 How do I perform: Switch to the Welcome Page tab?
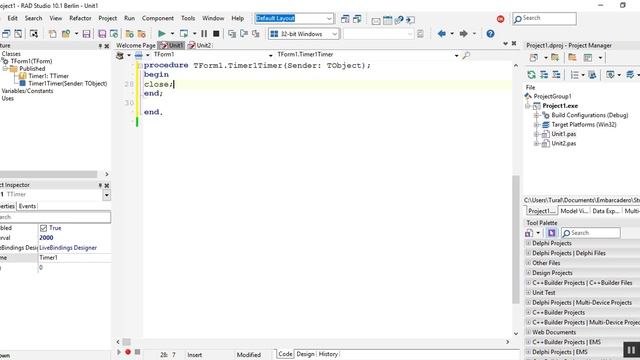point(136,45)
